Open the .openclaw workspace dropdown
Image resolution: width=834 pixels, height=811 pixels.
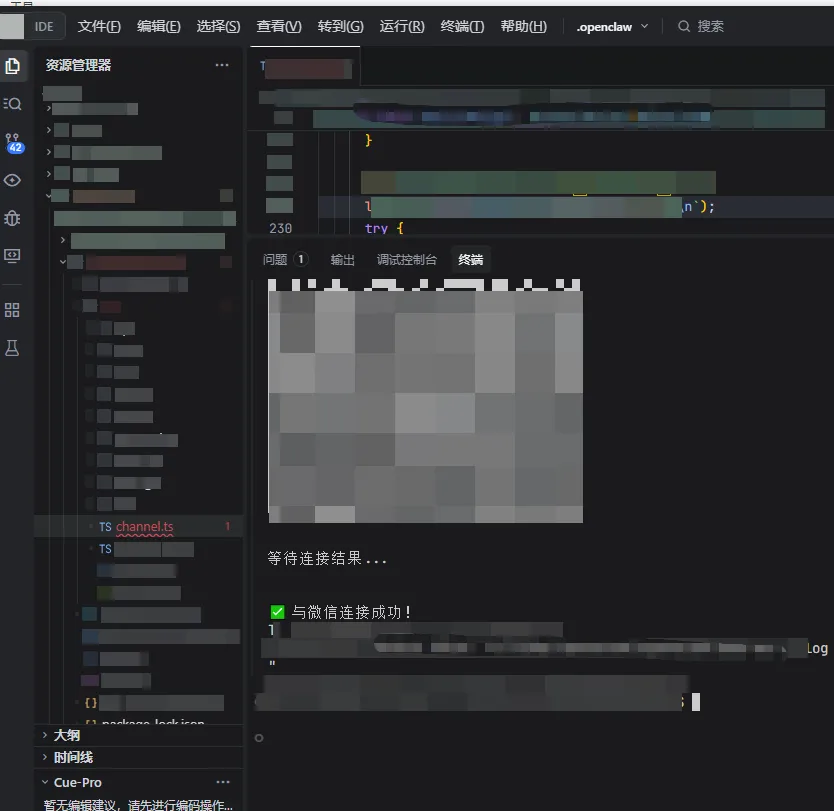[x=612, y=27]
